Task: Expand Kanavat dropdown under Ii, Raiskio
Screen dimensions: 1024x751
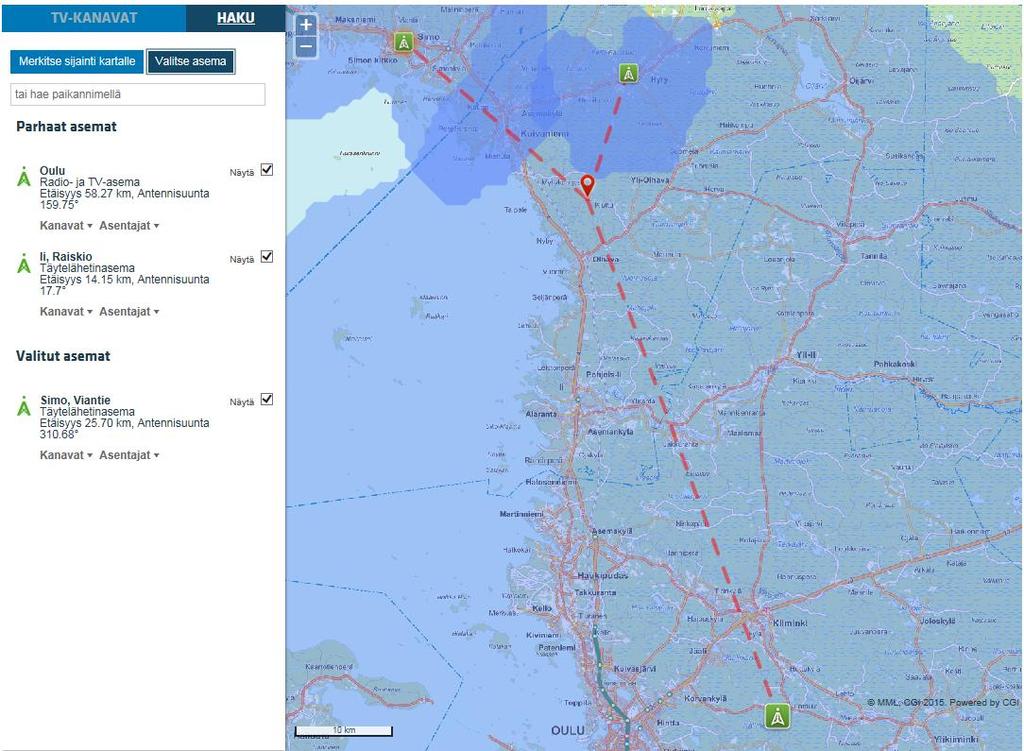Action: [x=66, y=312]
